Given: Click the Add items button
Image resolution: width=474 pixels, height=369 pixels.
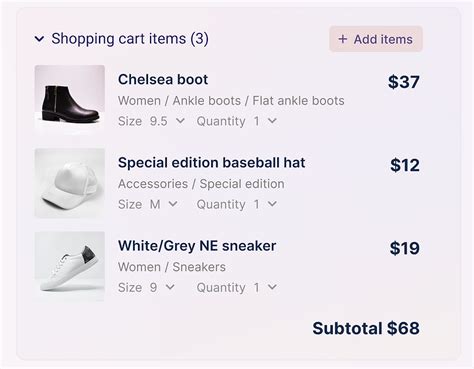Looking at the screenshot, I should [376, 39].
